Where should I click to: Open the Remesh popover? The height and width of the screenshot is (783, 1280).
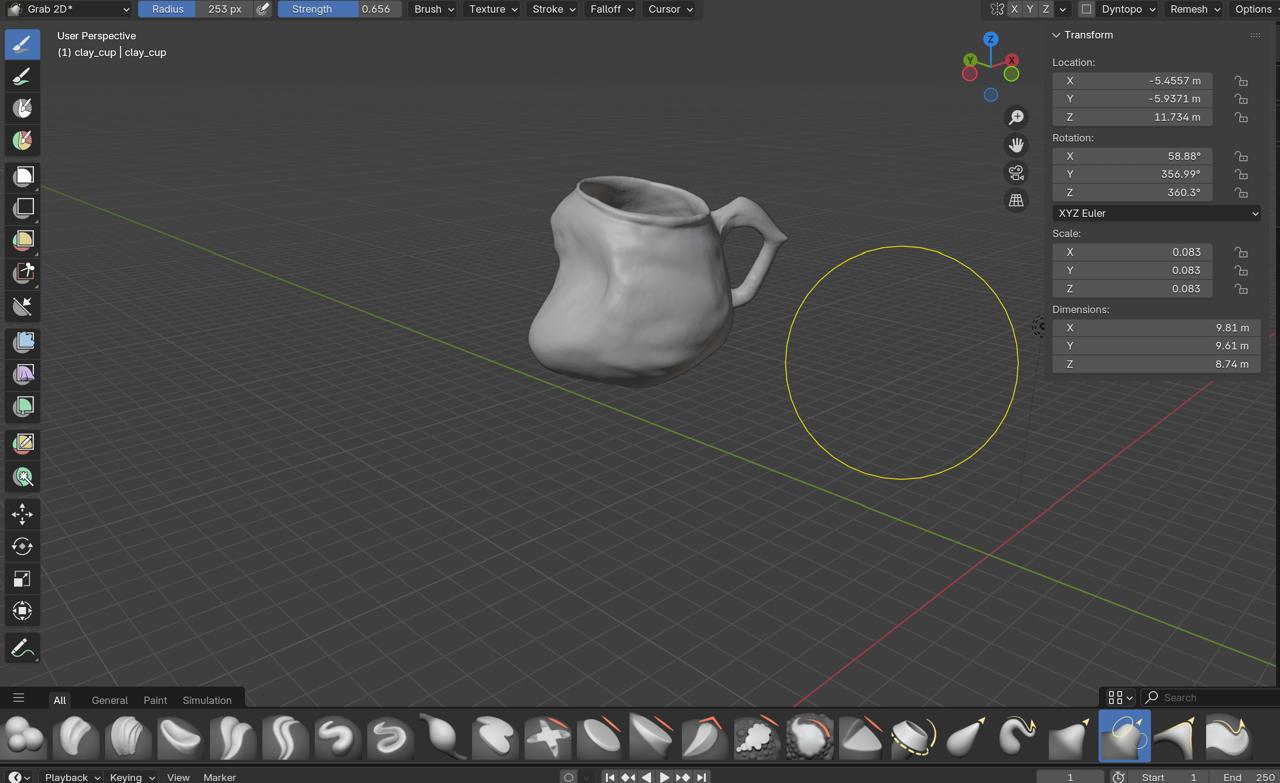pyautogui.click(x=1194, y=9)
